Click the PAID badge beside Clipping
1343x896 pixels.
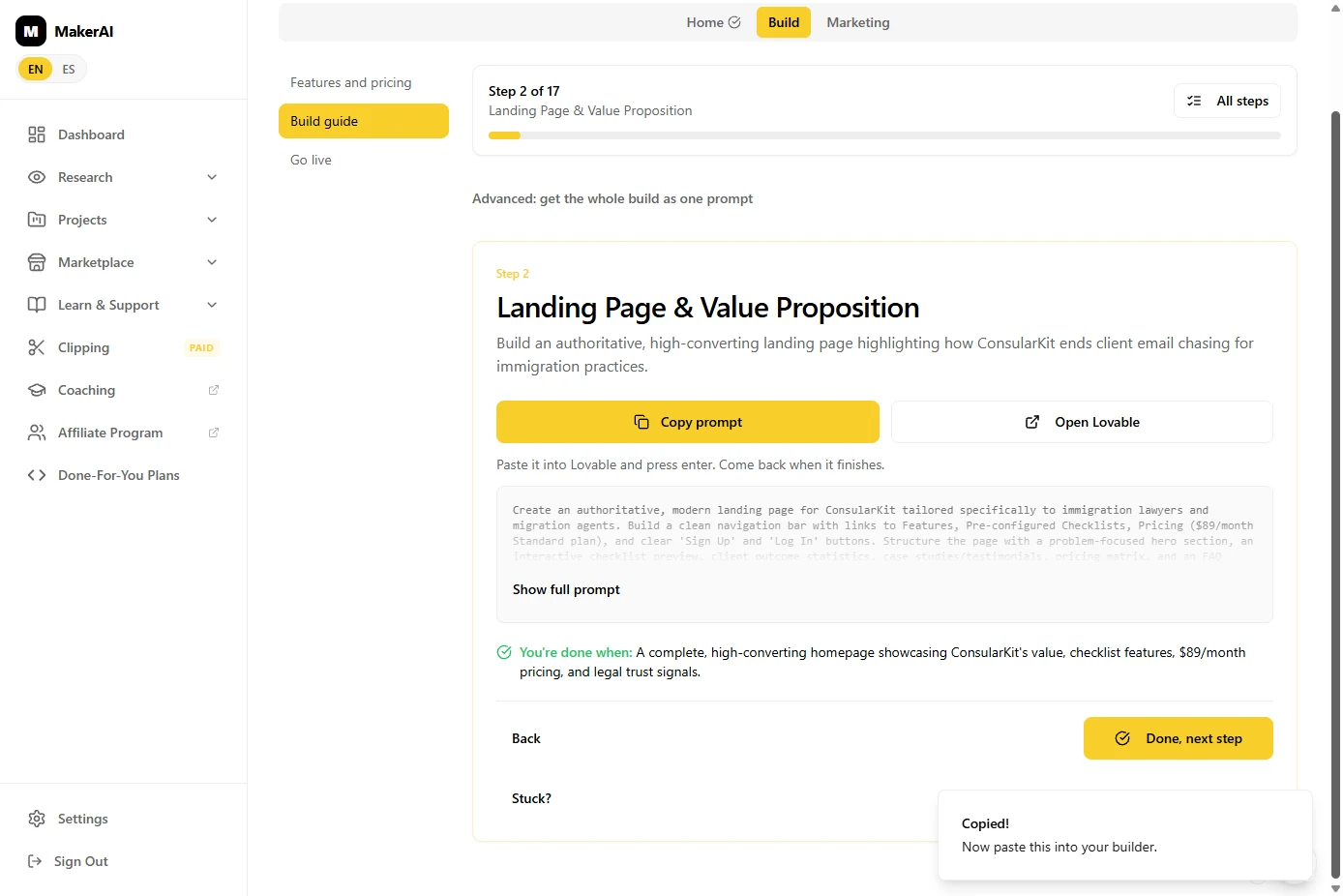(201, 347)
